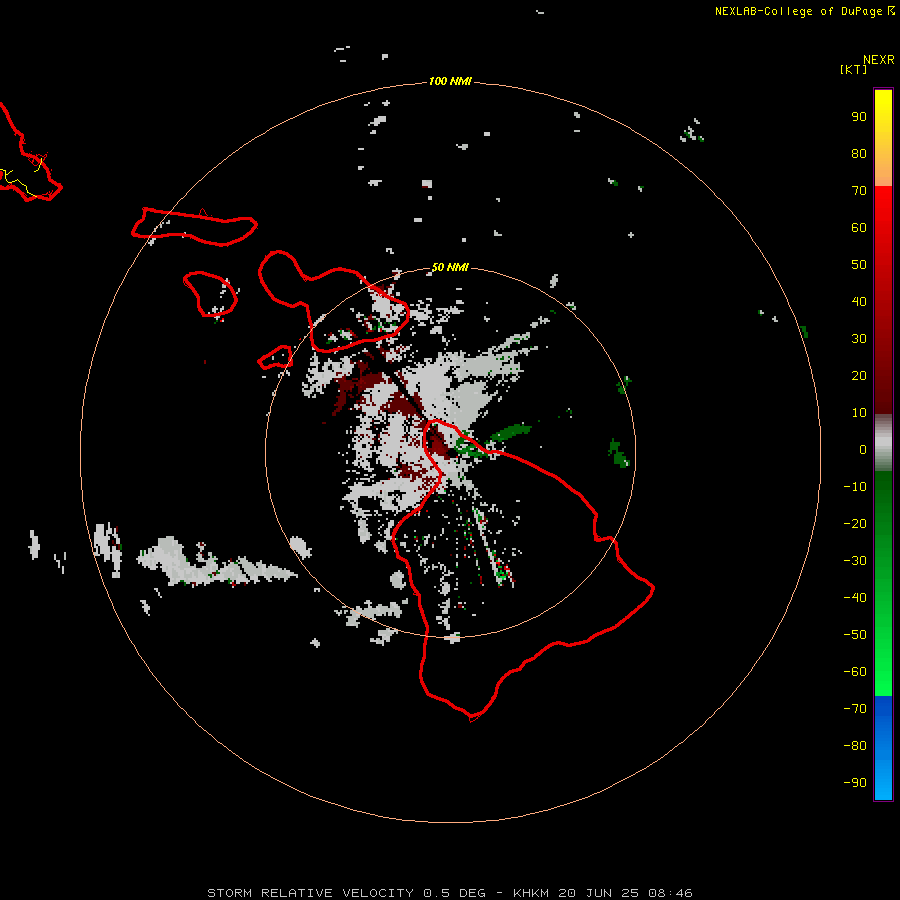Click the "NEXR" label above the color scale
Viewport: 900px width, 900px height.
[x=879, y=60]
